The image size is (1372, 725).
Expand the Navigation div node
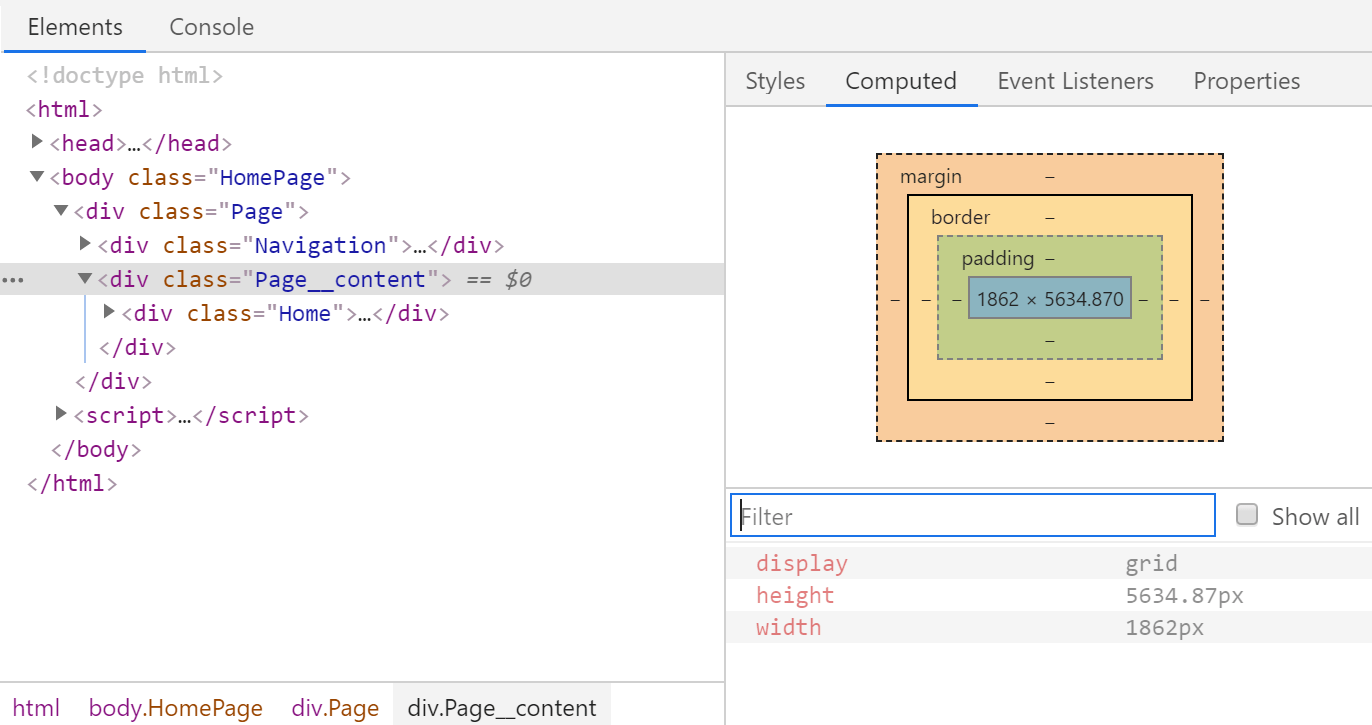[x=86, y=244]
